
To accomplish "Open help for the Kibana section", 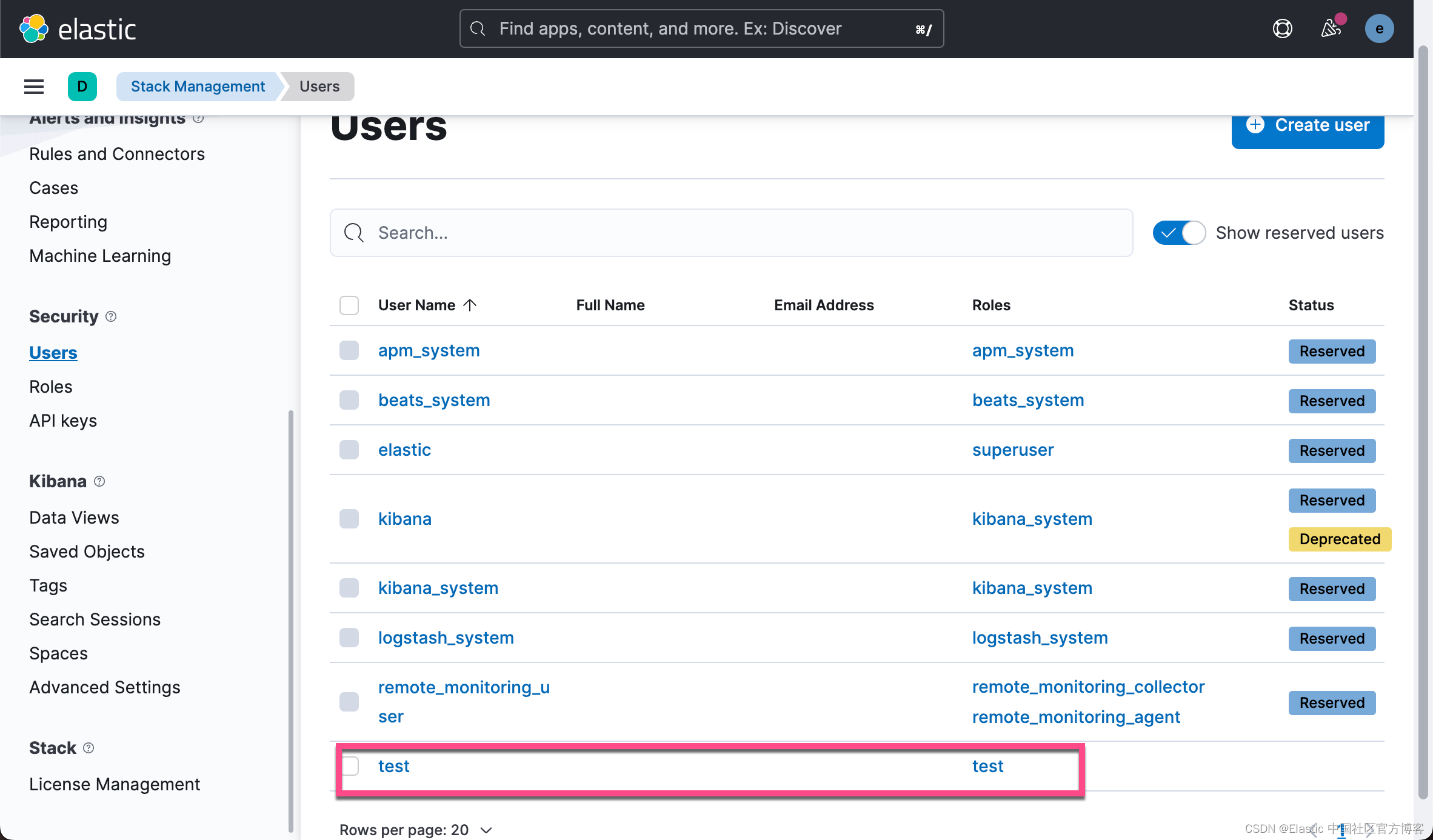I will 100,481.
